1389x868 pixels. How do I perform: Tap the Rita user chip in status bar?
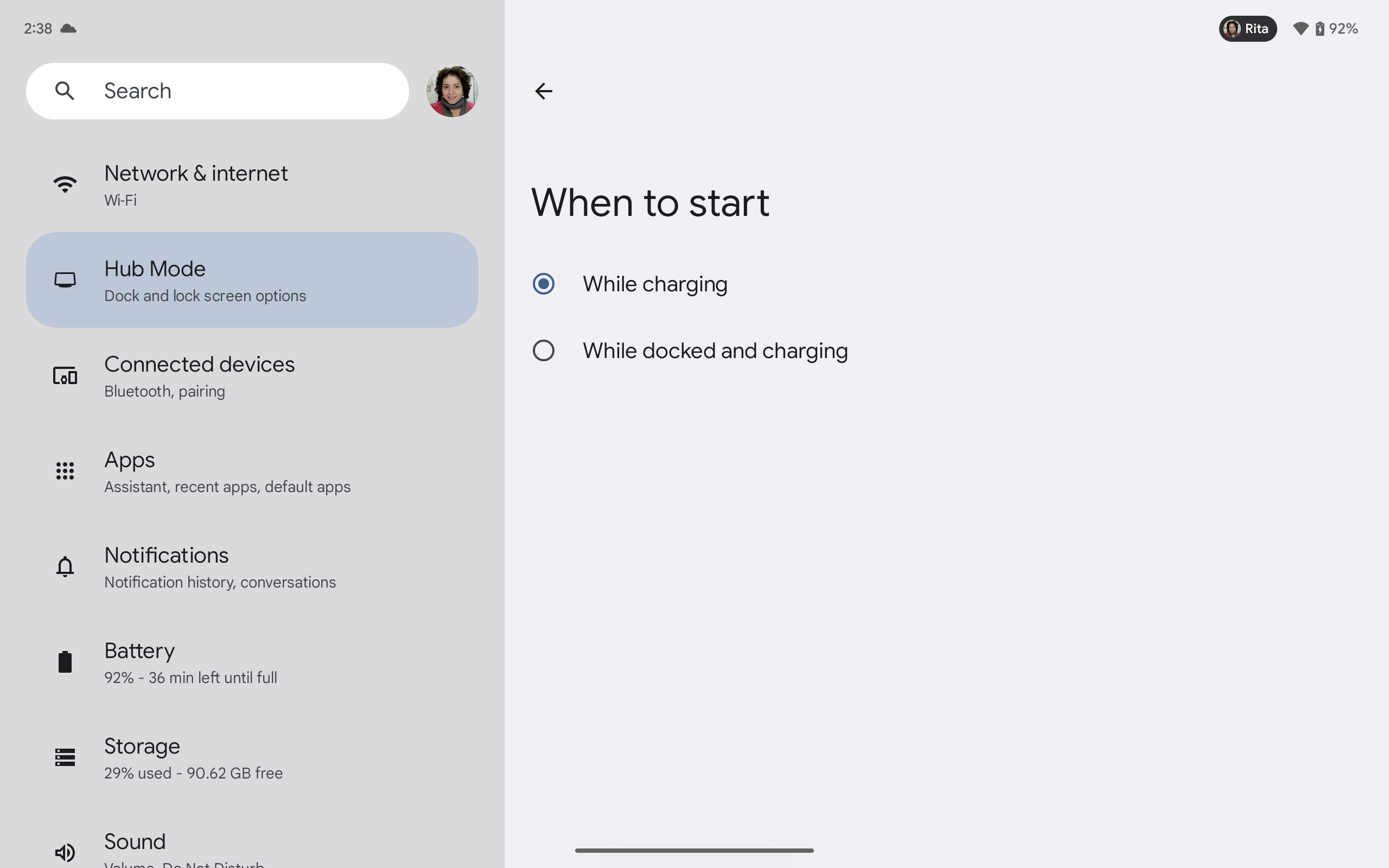1247,29
